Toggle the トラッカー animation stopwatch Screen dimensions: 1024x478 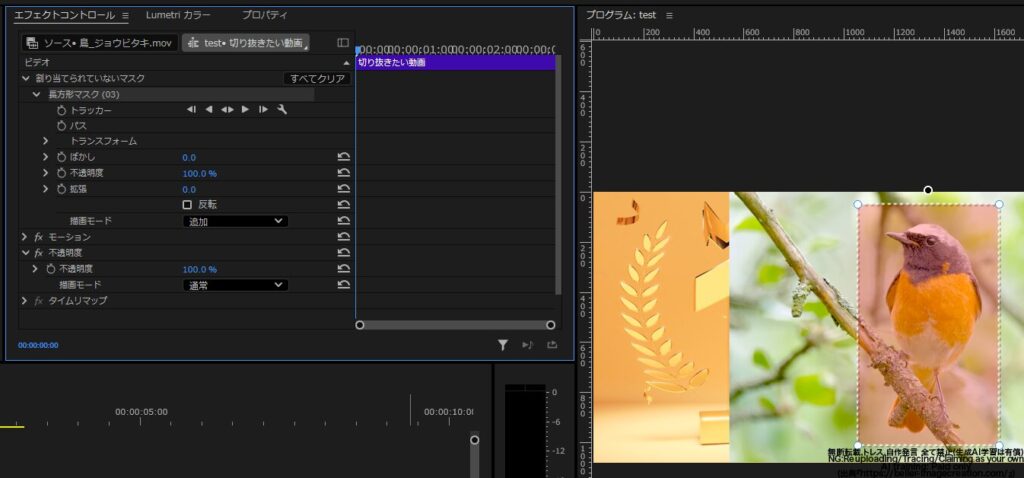pos(61,110)
